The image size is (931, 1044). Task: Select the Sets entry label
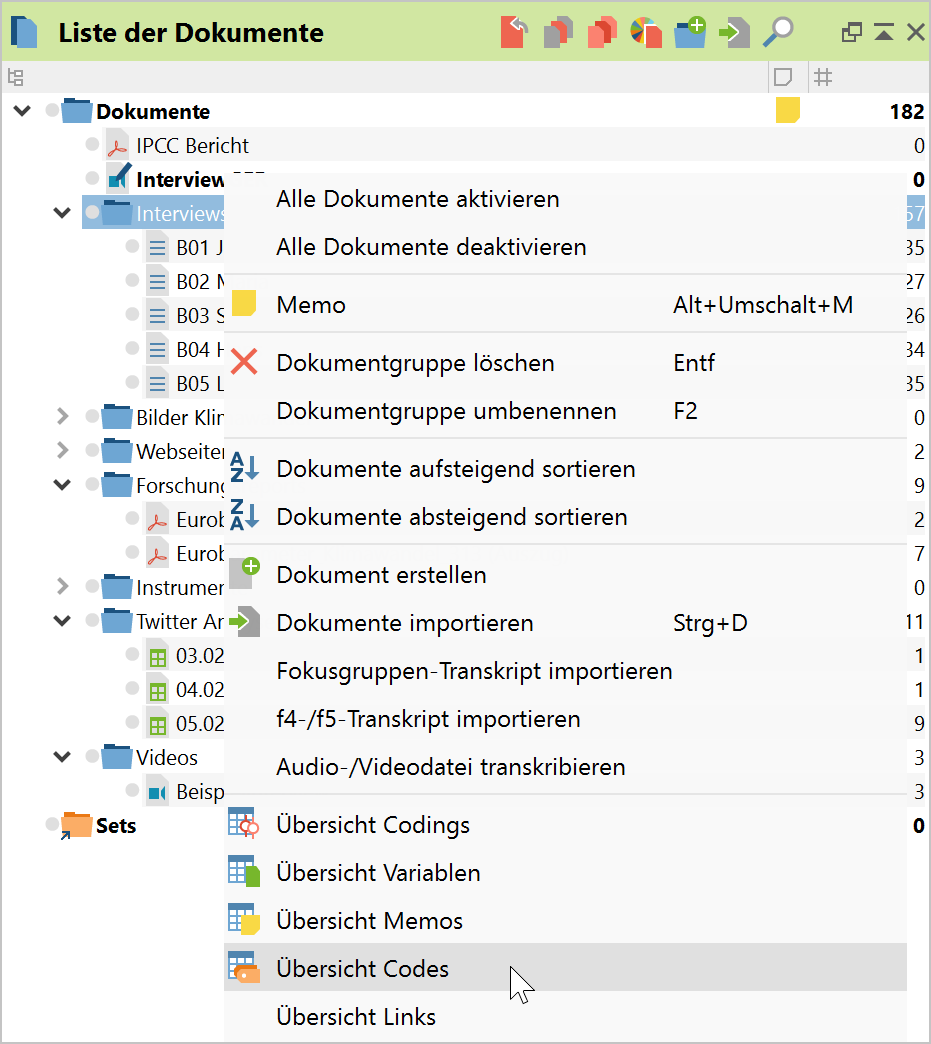point(116,826)
